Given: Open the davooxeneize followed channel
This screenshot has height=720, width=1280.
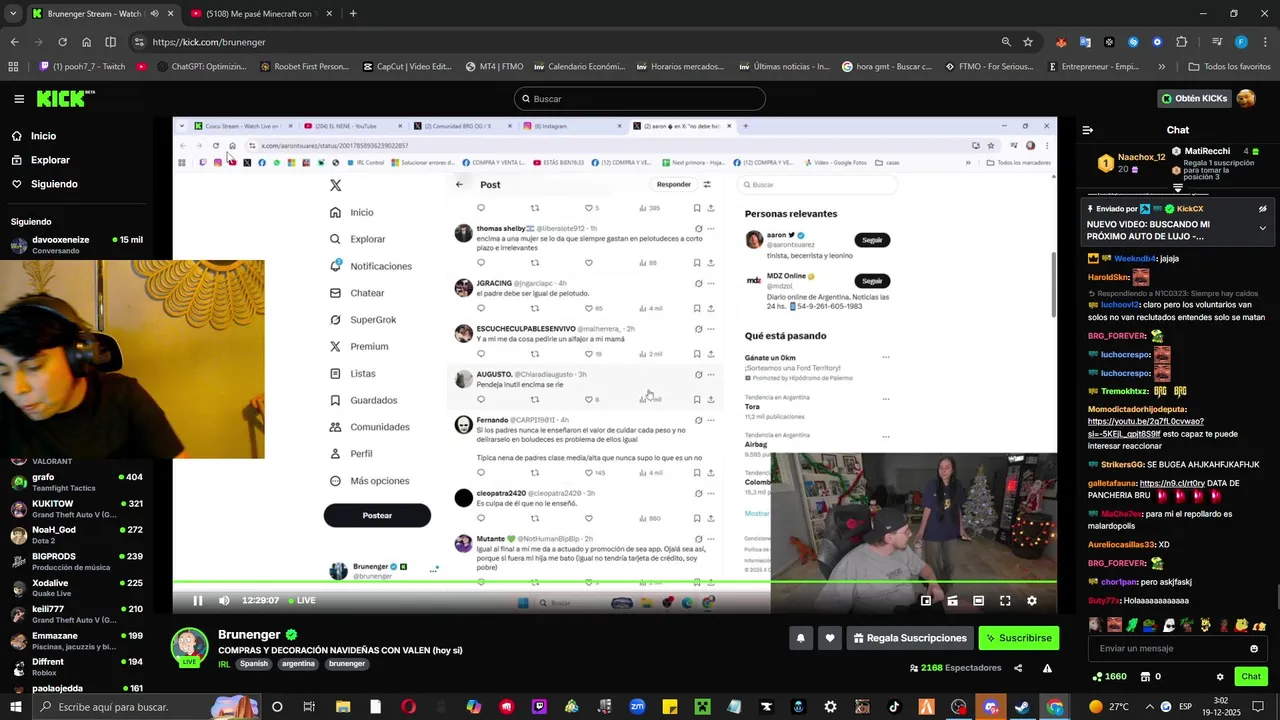Looking at the screenshot, I should [x=76, y=245].
